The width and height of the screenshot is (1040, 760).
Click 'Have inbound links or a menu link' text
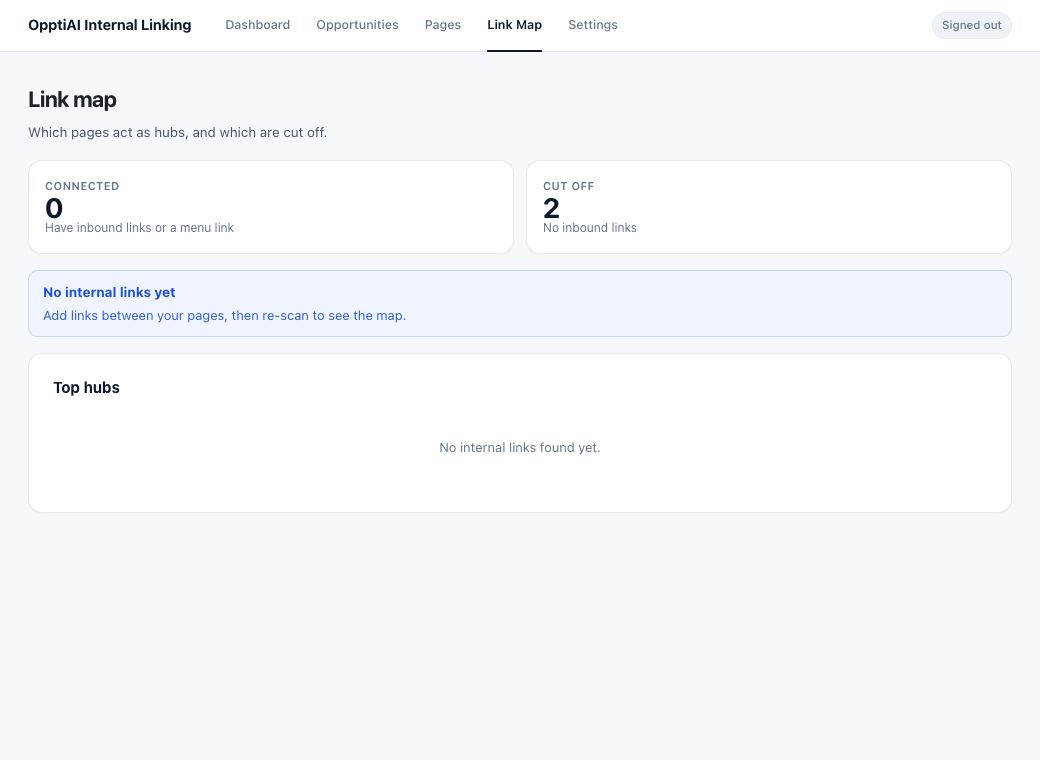coord(139,227)
